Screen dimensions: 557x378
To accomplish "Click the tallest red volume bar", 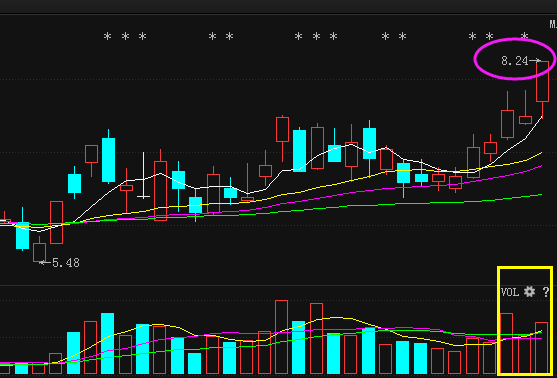I will coord(282,337).
